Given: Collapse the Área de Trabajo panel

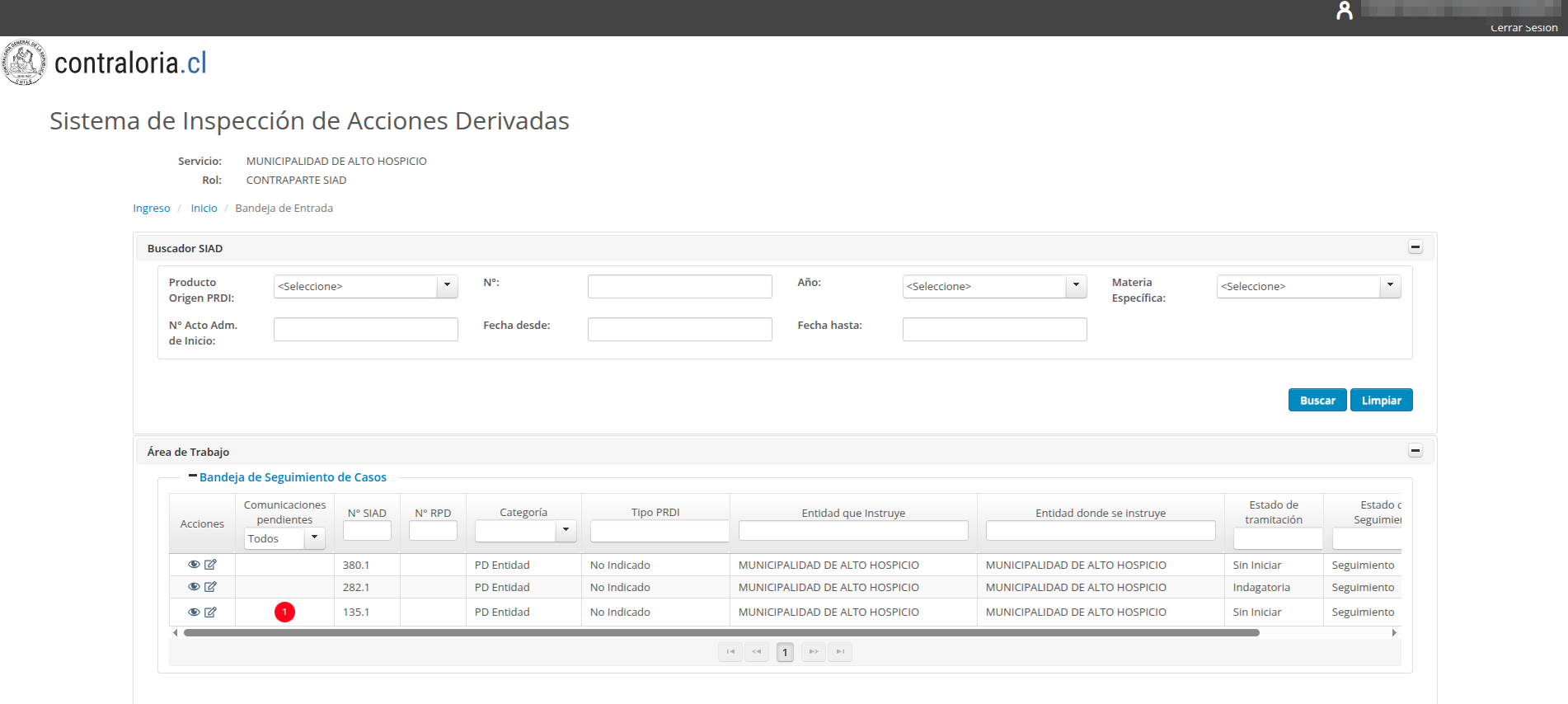Looking at the screenshot, I should [x=1415, y=451].
